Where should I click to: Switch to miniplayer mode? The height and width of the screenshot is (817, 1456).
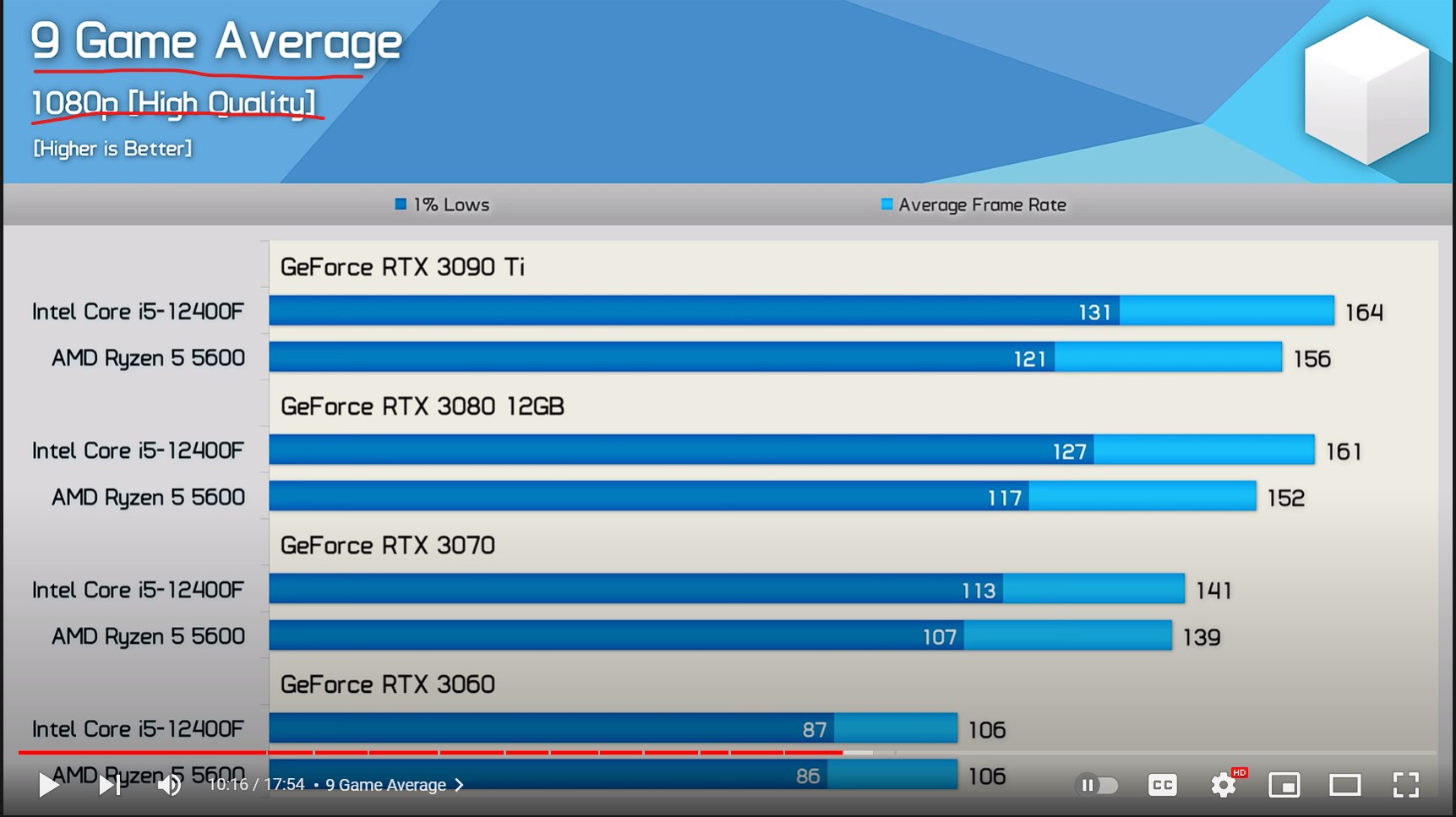click(1284, 785)
